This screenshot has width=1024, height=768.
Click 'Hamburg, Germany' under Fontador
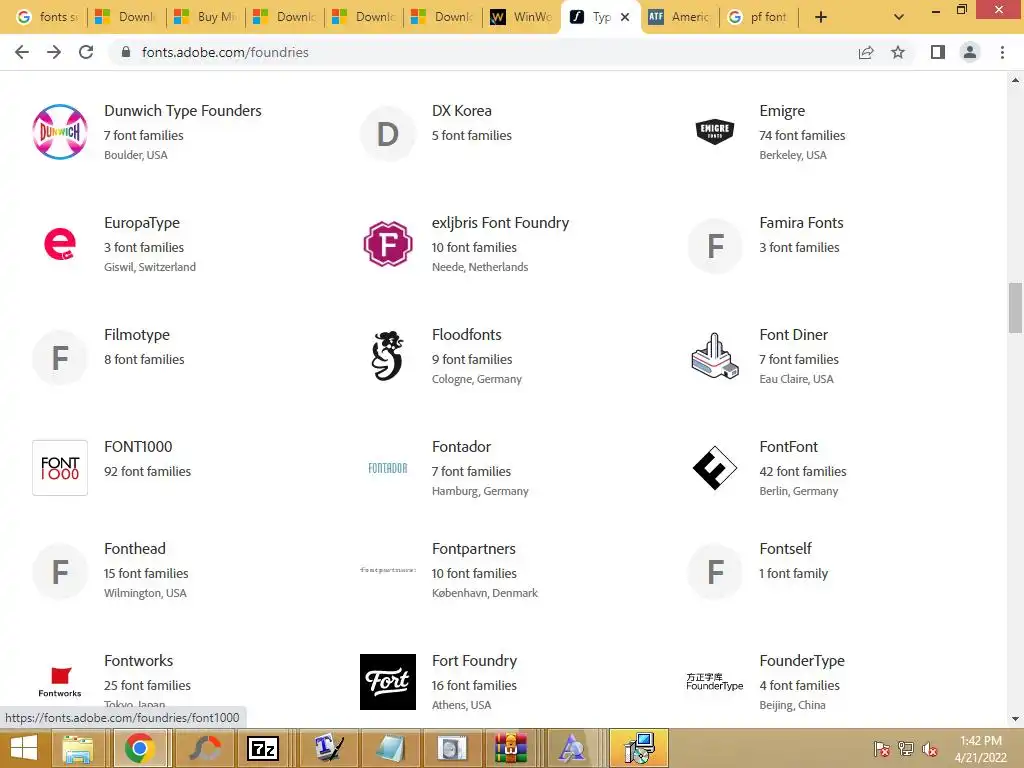[480, 491]
